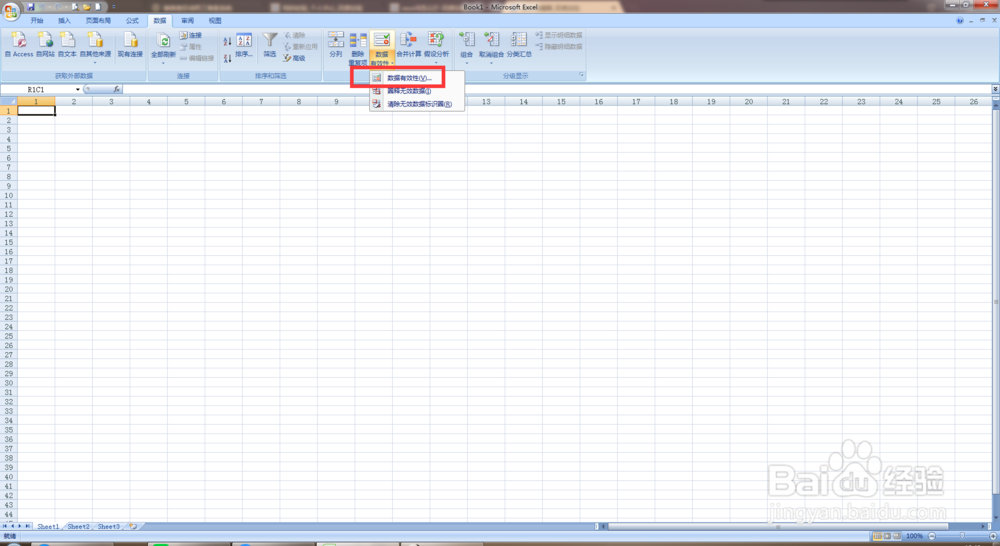Import data from Access

click(19, 45)
